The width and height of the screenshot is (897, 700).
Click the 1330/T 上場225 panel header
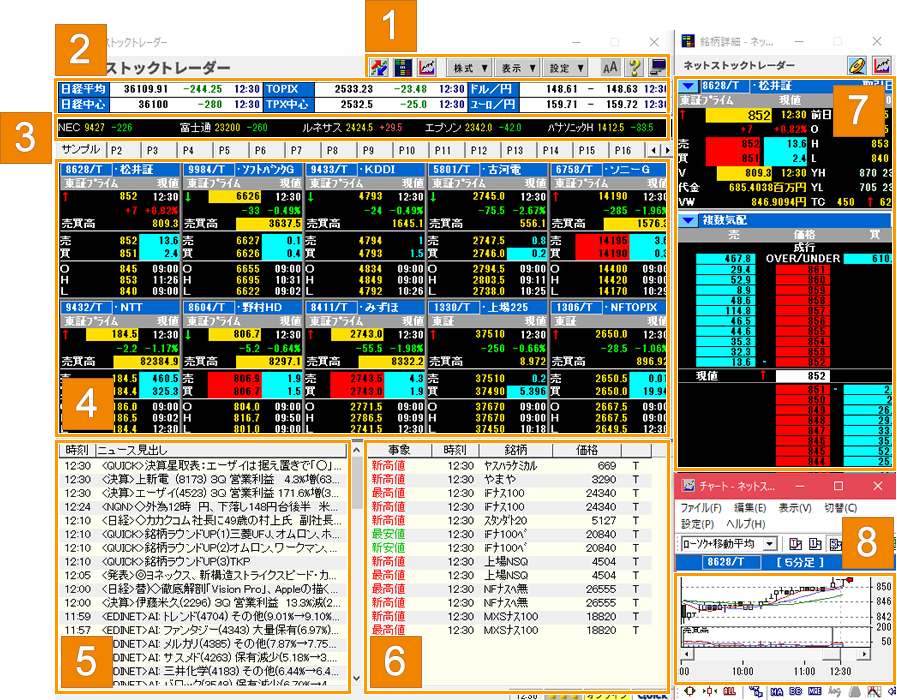pyautogui.click(x=489, y=307)
